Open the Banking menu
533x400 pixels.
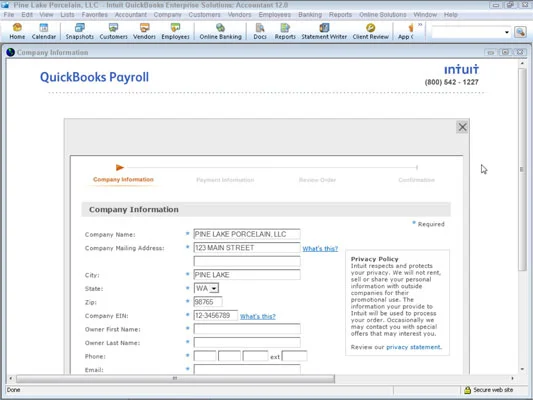point(310,15)
